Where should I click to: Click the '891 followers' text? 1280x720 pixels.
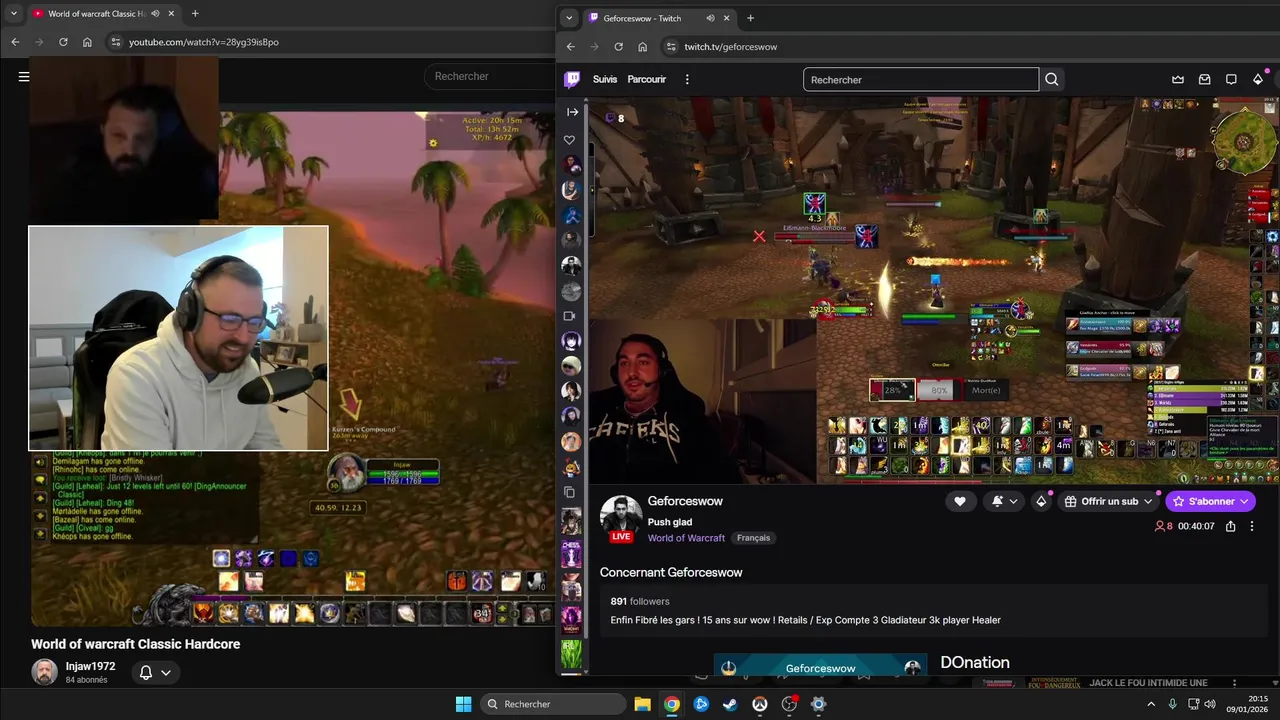tap(640, 602)
